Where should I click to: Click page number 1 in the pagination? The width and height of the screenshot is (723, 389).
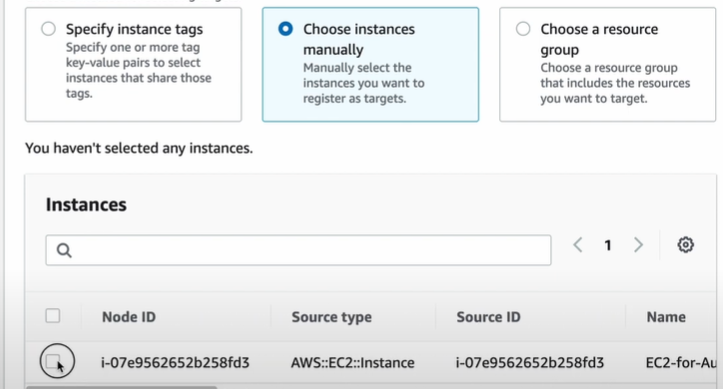pyautogui.click(x=608, y=245)
